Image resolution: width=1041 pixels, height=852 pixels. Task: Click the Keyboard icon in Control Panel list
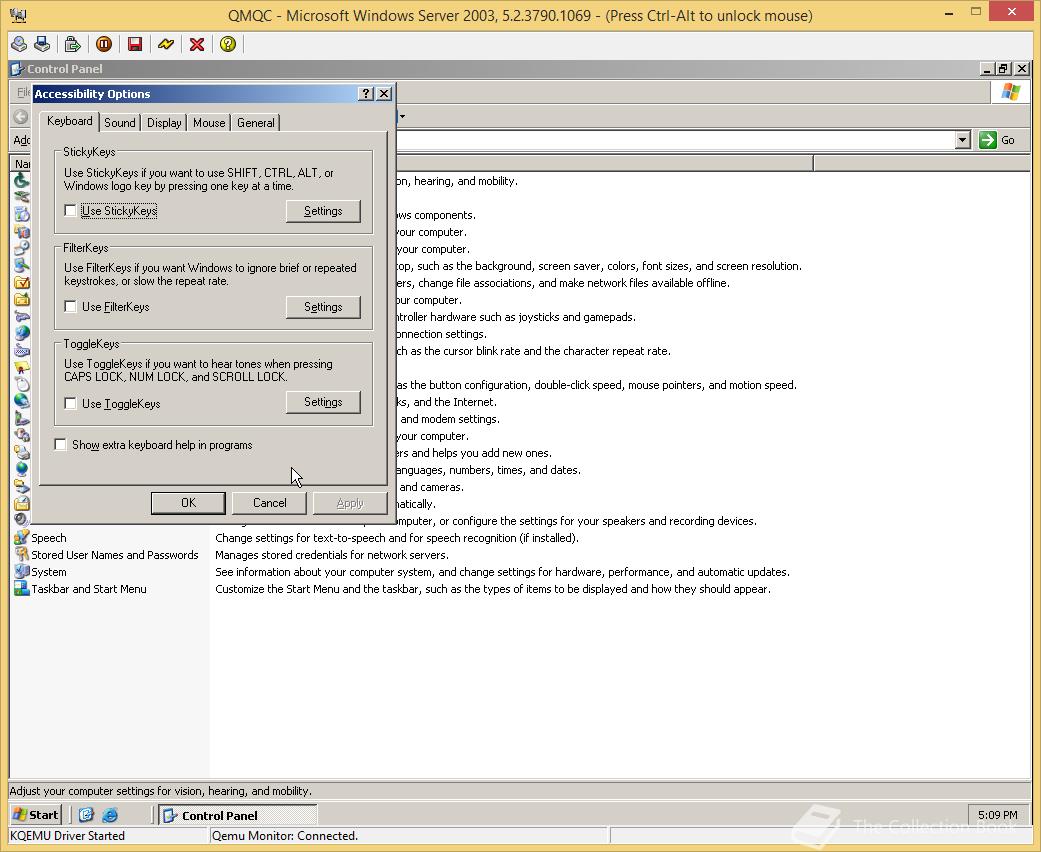coord(22,351)
